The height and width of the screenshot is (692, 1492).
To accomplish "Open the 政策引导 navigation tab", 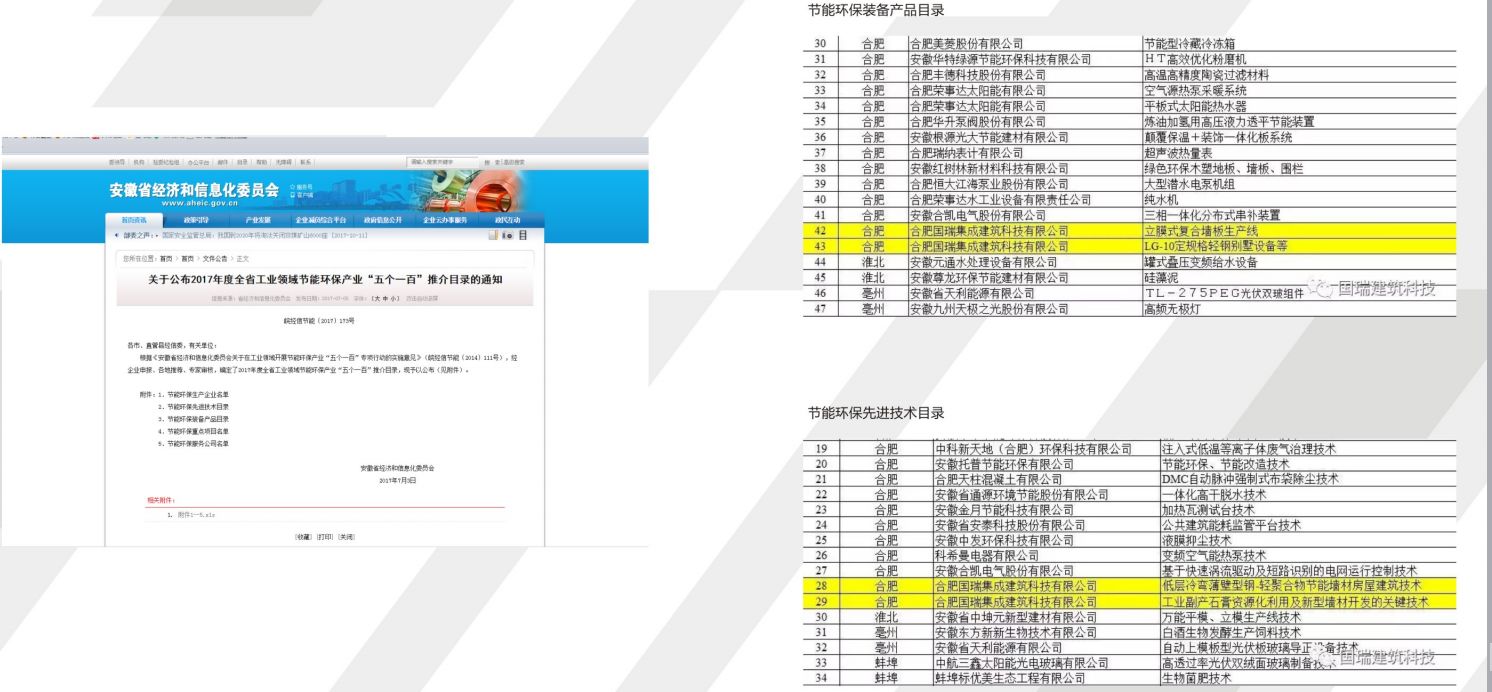I will (196, 220).
